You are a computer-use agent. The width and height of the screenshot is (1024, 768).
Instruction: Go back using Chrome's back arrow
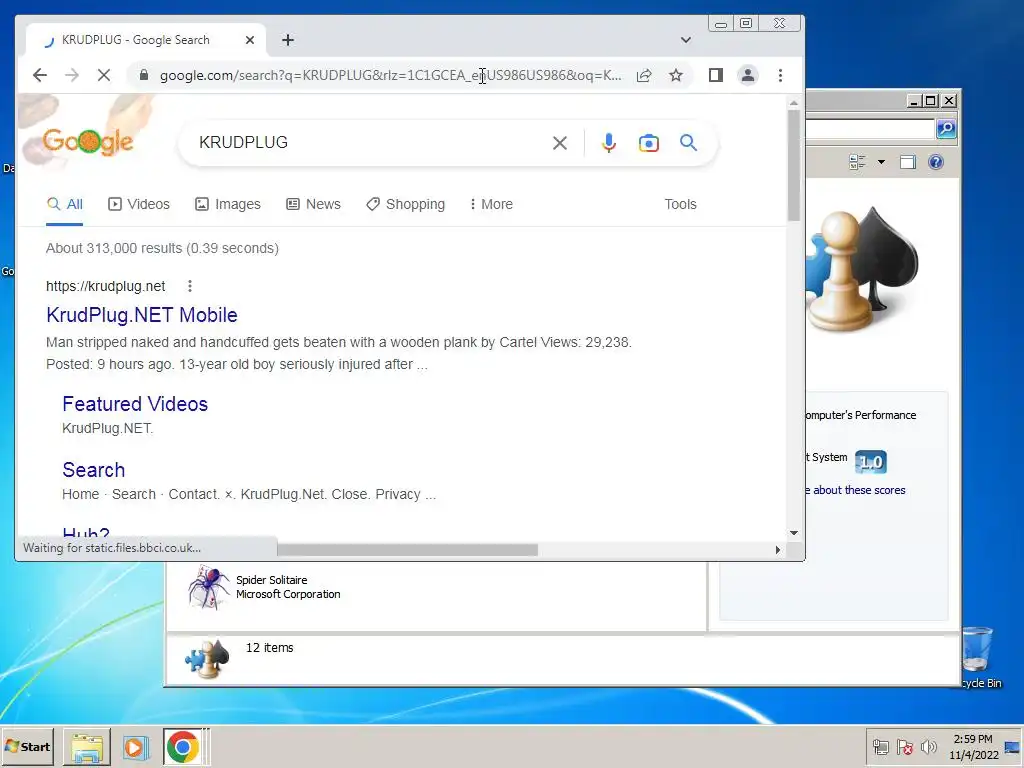tap(40, 75)
